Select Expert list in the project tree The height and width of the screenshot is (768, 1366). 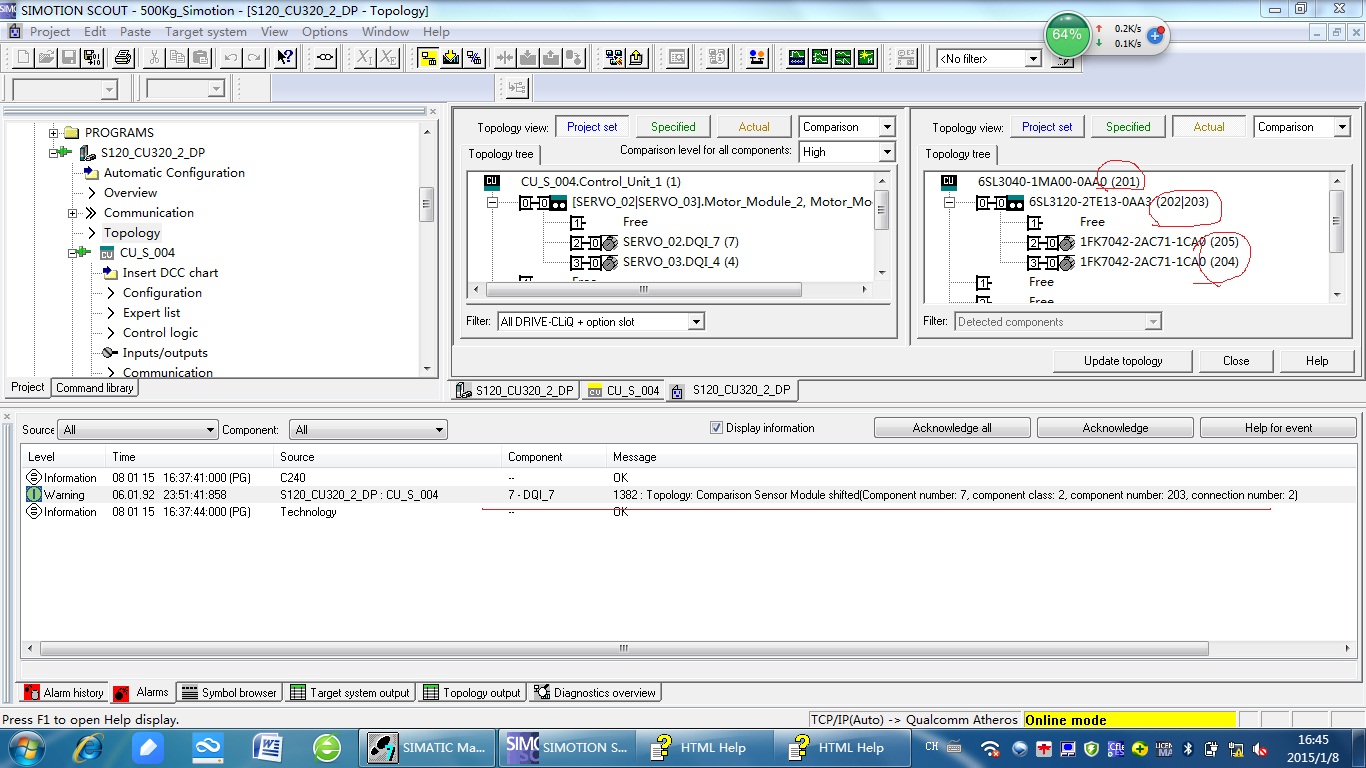[x=151, y=313]
